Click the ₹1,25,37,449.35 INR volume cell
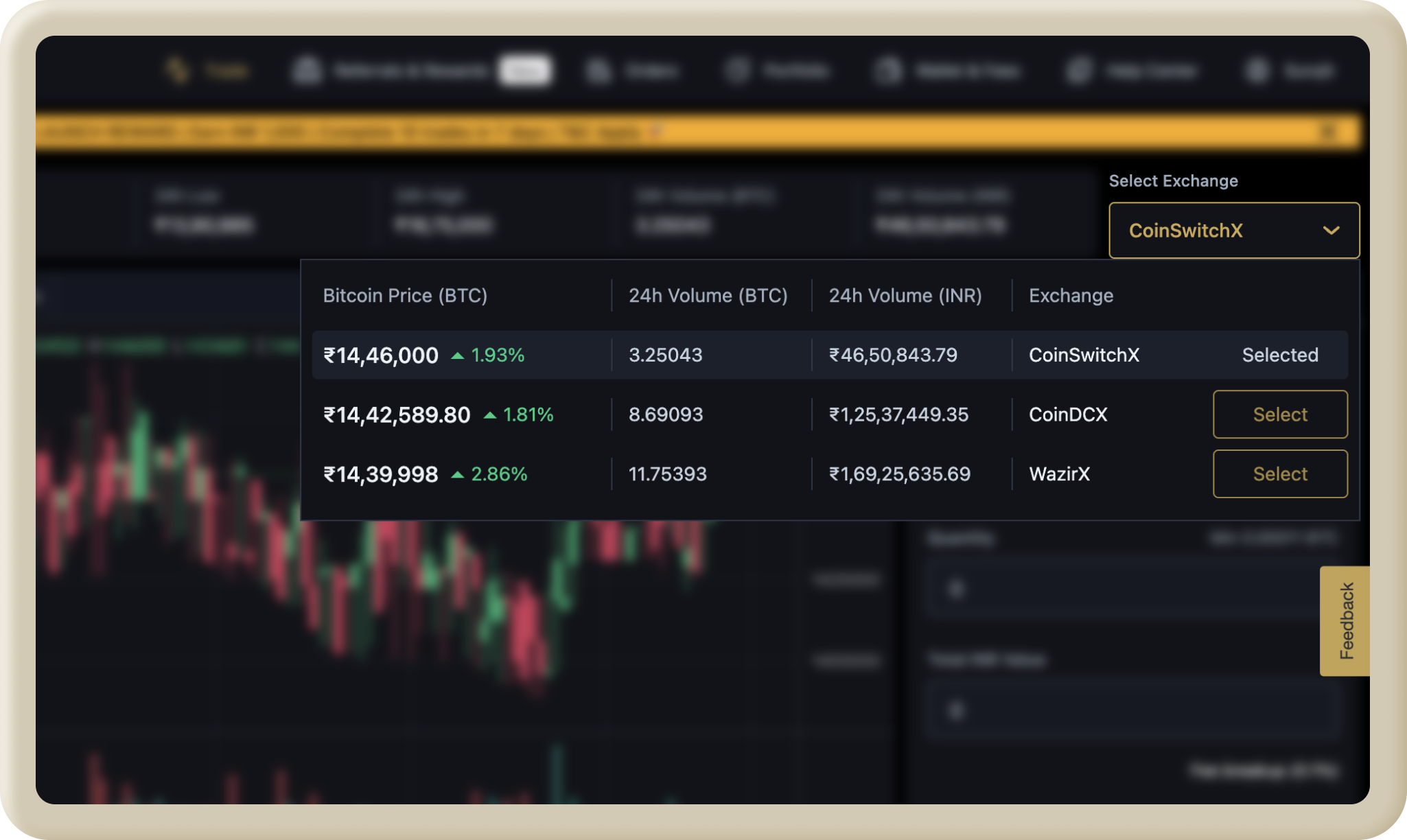The height and width of the screenshot is (840, 1407). pos(898,415)
